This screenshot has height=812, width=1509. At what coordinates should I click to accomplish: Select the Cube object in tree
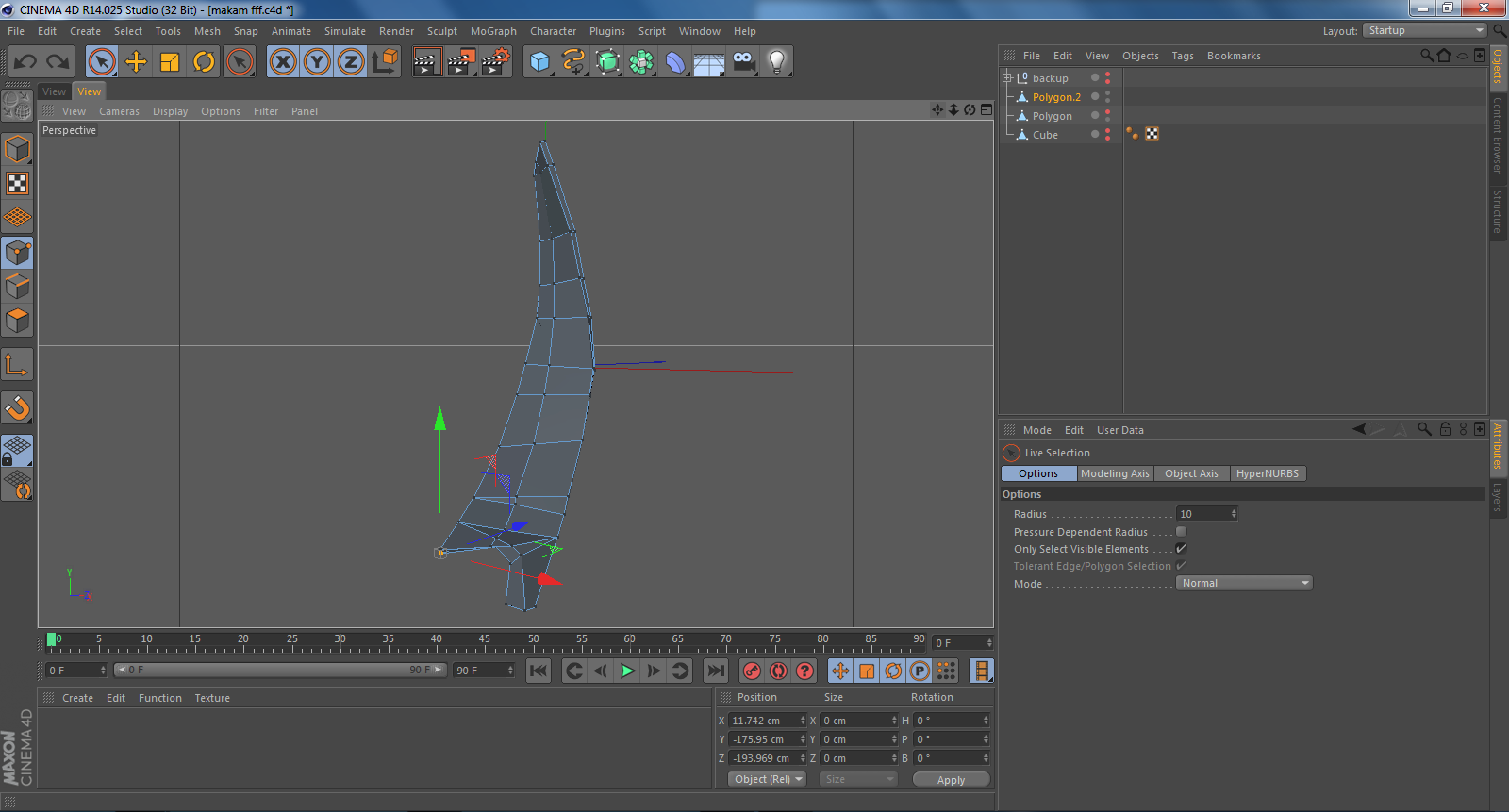pyautogui.click(x=1045, y=135)
